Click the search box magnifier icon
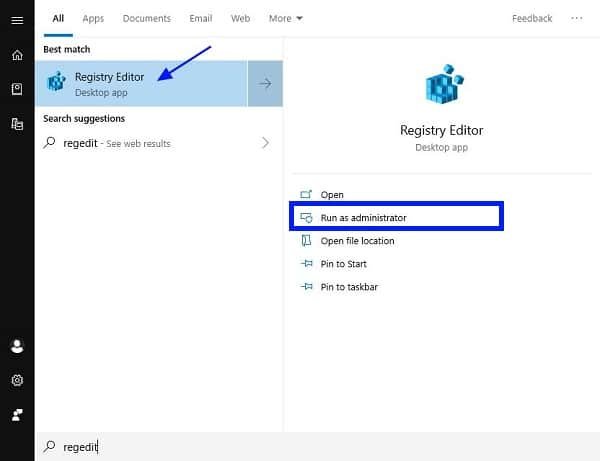Screen dimensions: 600x461 pyautogui.click(x=49, y=446)
